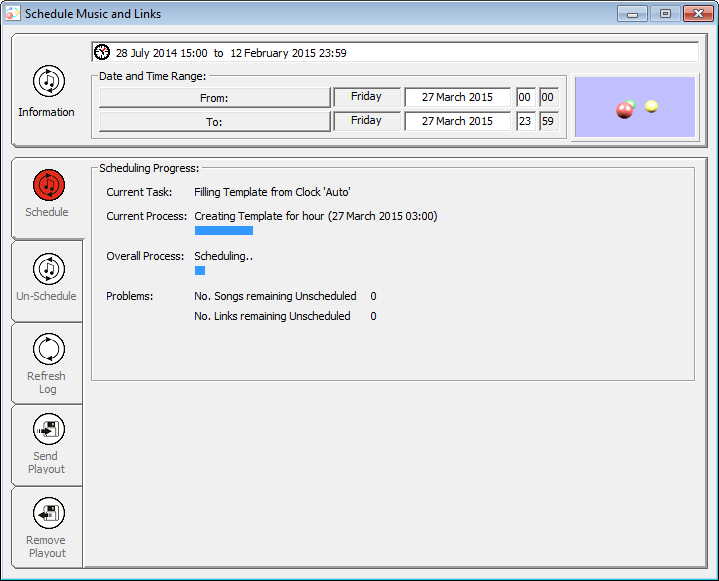Click text Filling Template from Clock 'Auto'
The width and height of the screenshot is (719, 581).
coord(272,192)
